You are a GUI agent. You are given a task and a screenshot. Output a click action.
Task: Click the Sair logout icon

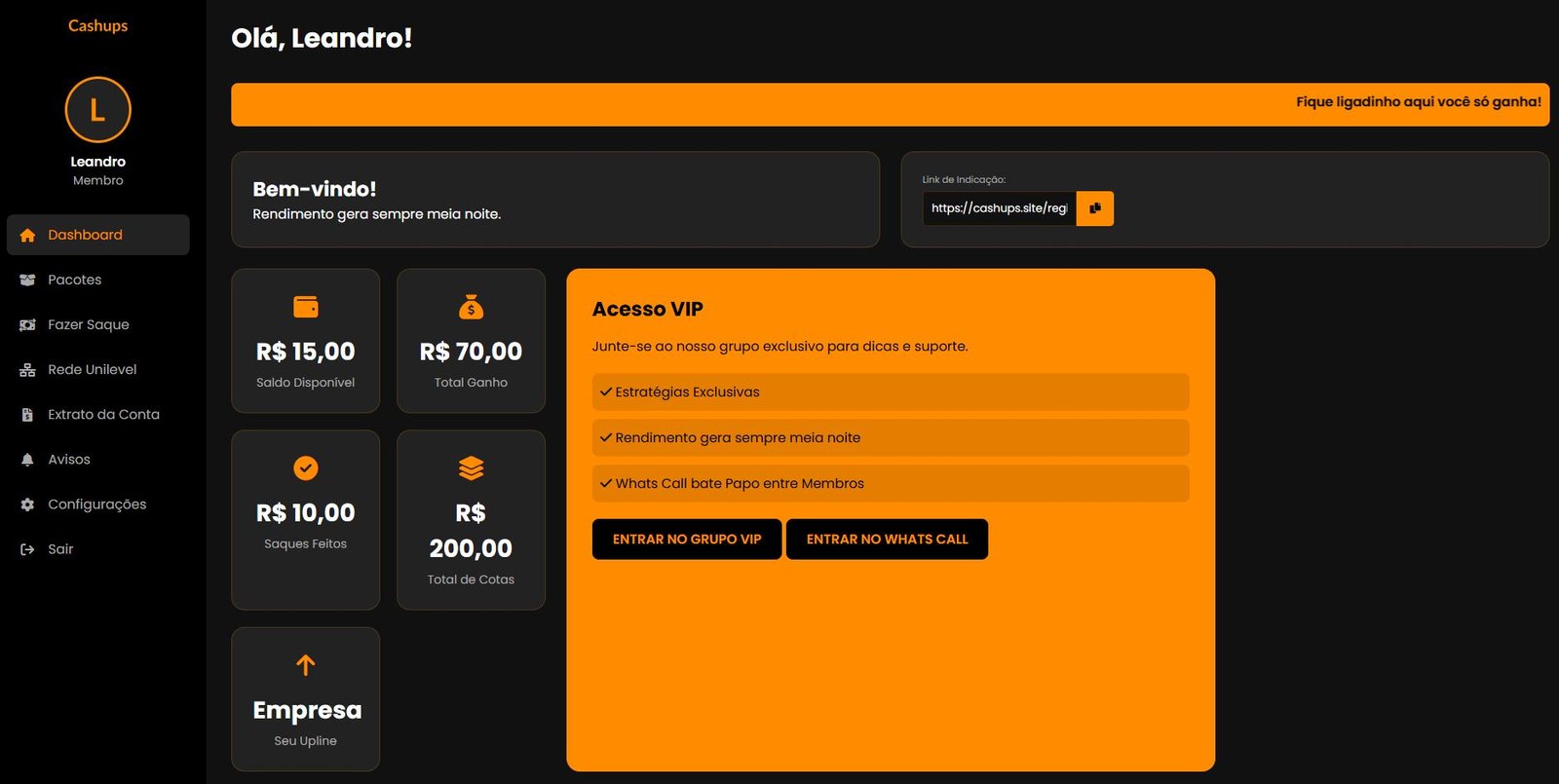(x=27, y=548)
